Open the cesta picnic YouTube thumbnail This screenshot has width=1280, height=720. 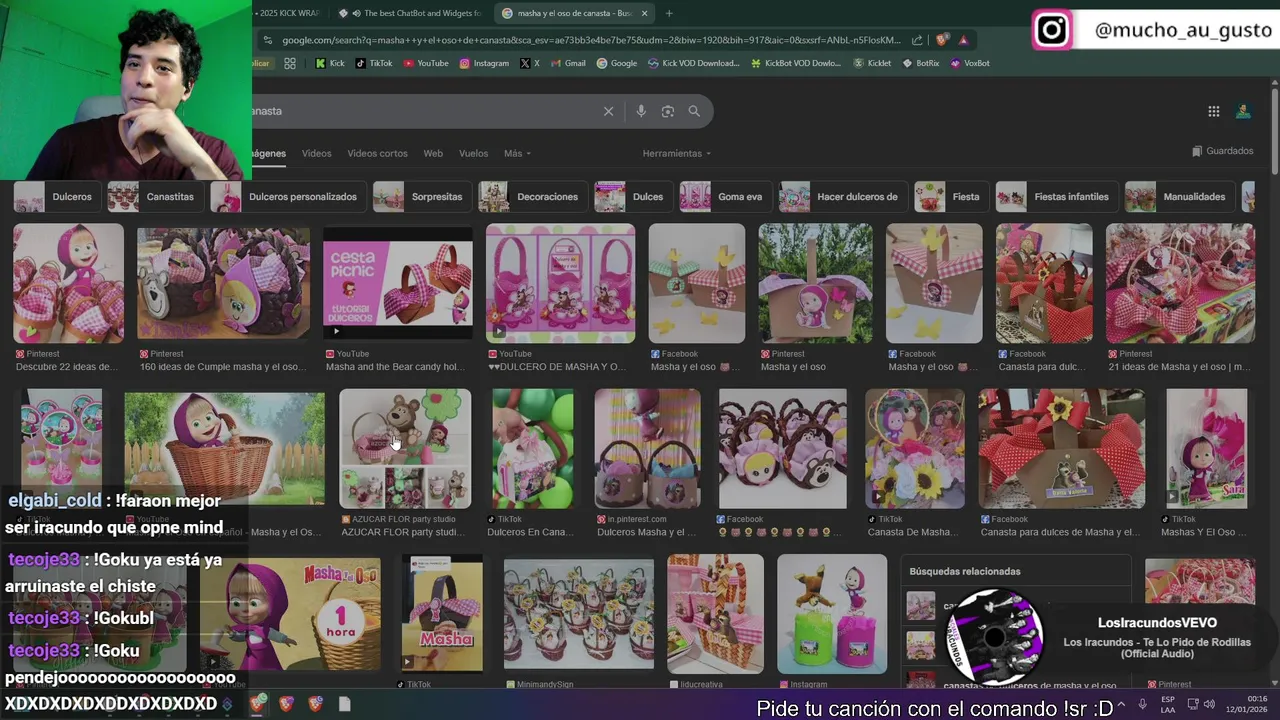398,283
